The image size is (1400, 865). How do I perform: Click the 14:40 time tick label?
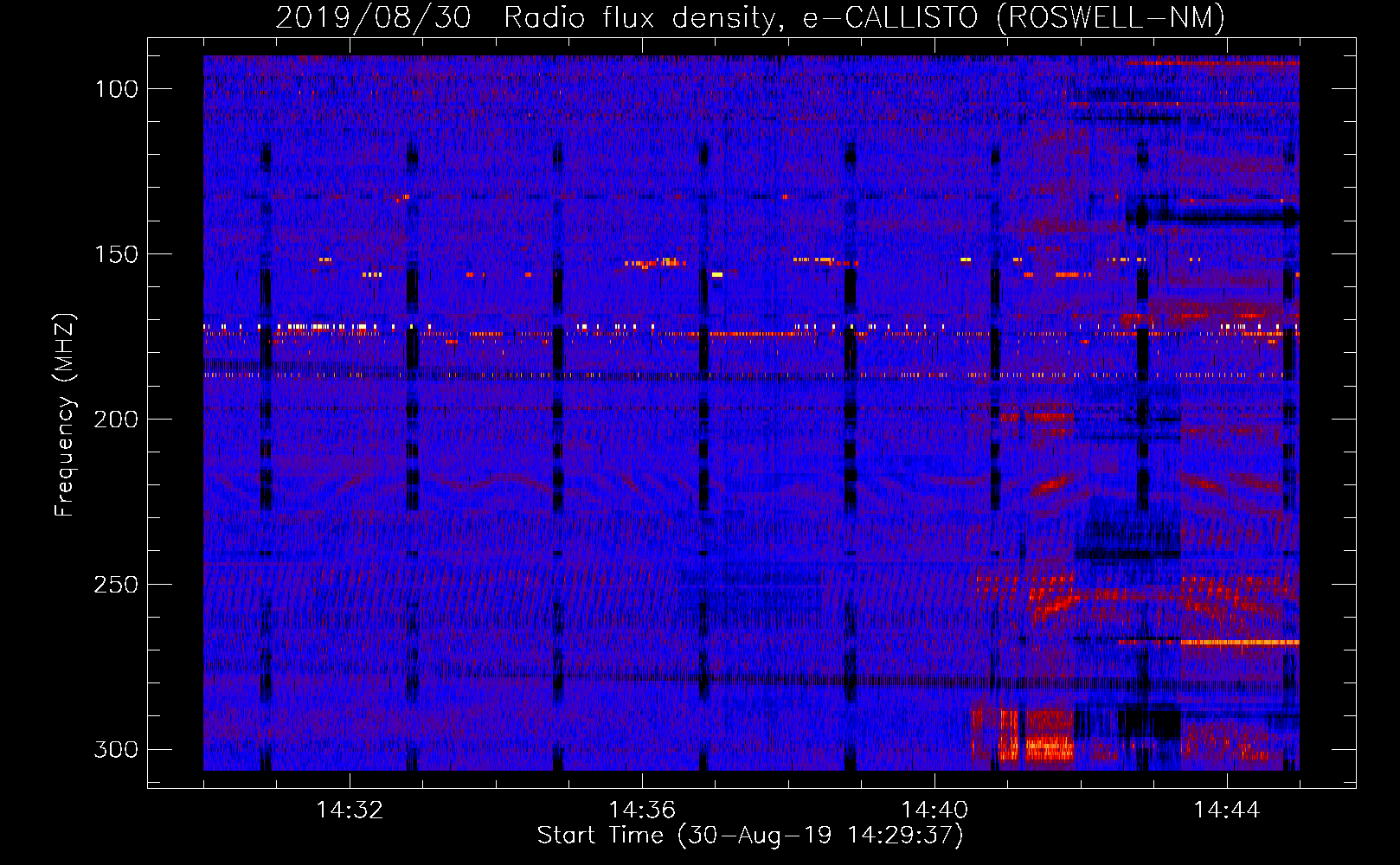pos(934,811)
